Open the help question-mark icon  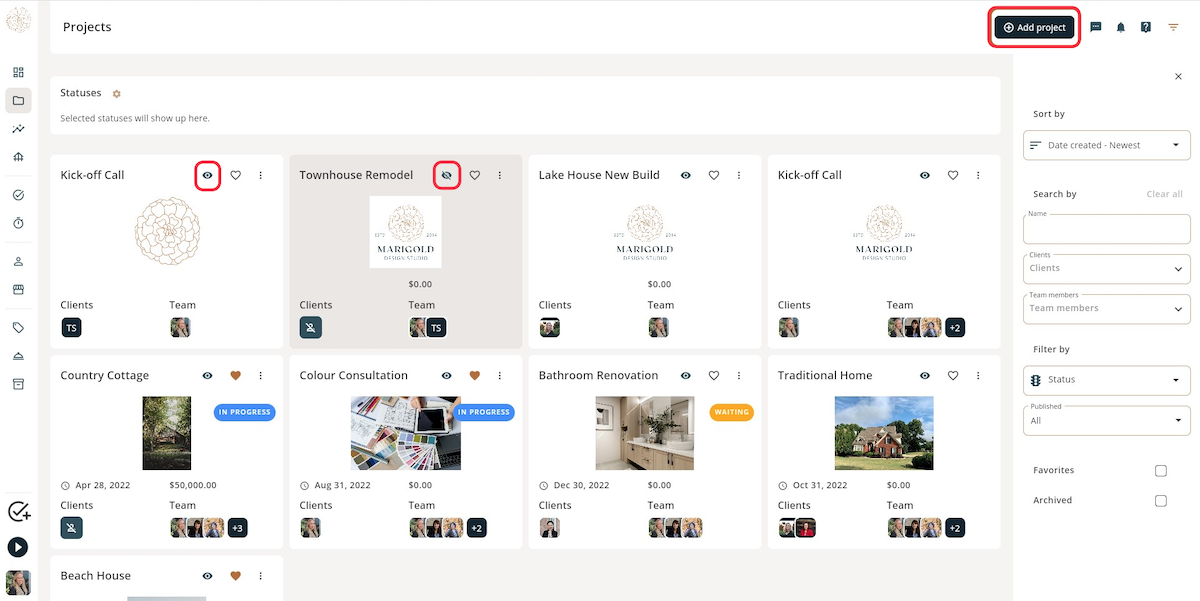1146,27
